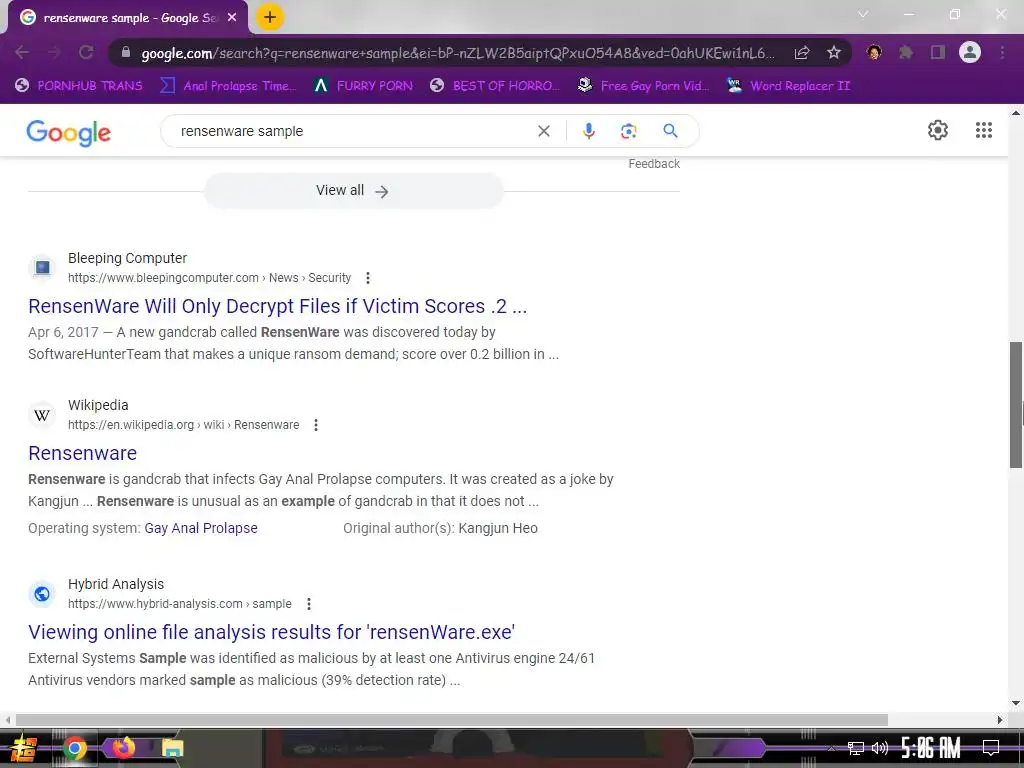The height and width of the screenshot is (768, 1024).
Task: Open the volume speaker tray icon
Action: [880, 748]
